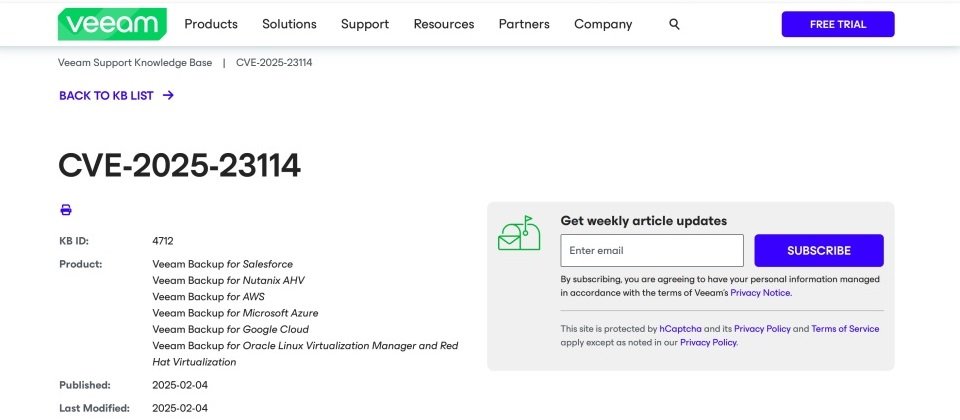The width and height of the screenshot is (960, 420).
Task: Click the Subscribe button
Action: 819,250
